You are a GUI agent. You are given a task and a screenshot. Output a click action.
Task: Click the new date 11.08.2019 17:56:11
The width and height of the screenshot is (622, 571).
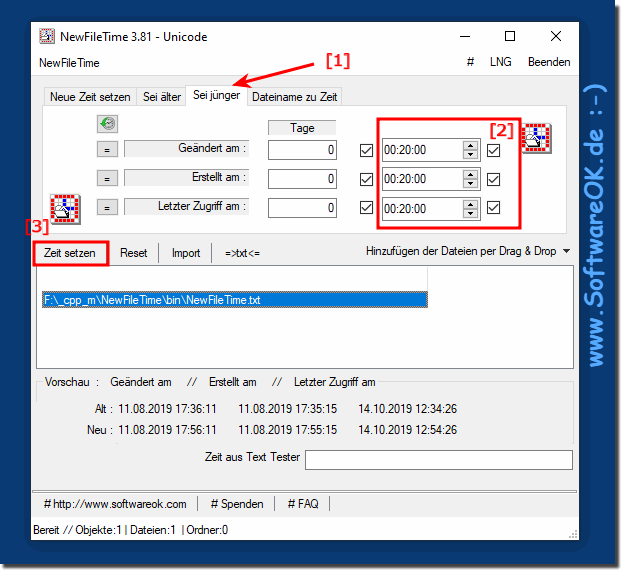pyautogui.click(x=167, y=430)
